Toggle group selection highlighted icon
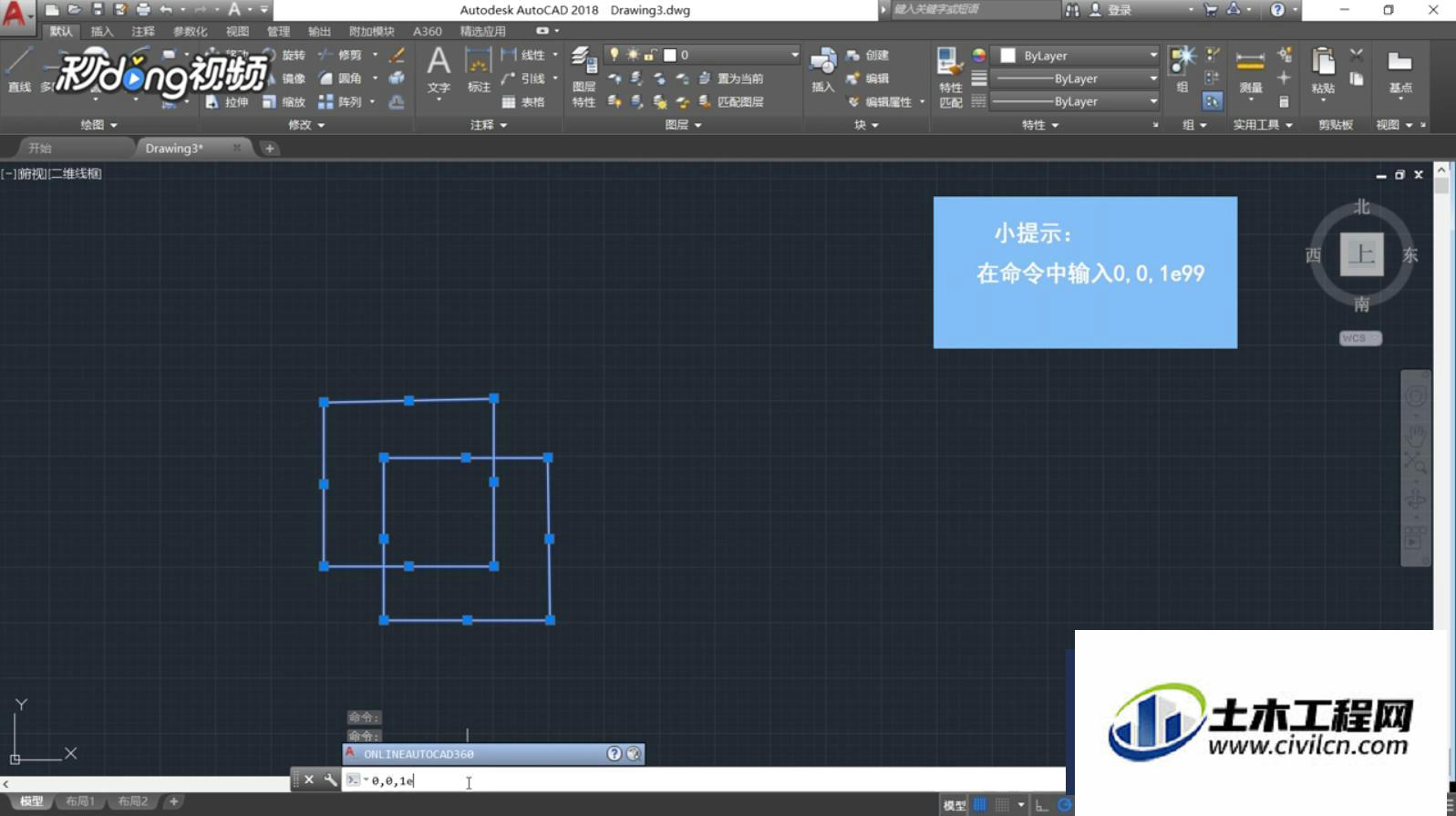This screenshot has width=1456, height=816. click(x=1212, y=101)
